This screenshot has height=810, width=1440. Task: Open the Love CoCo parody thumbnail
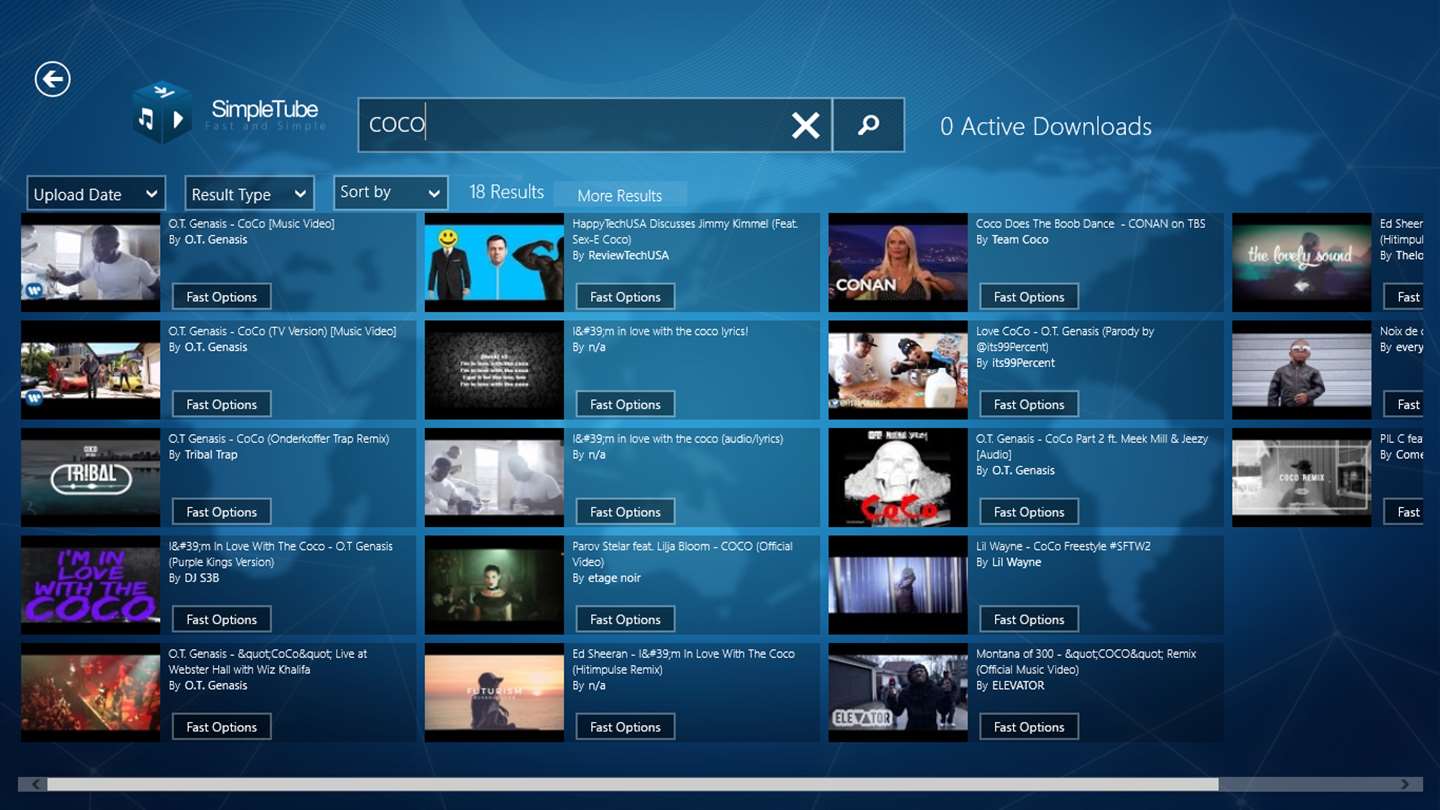[898, 370]
